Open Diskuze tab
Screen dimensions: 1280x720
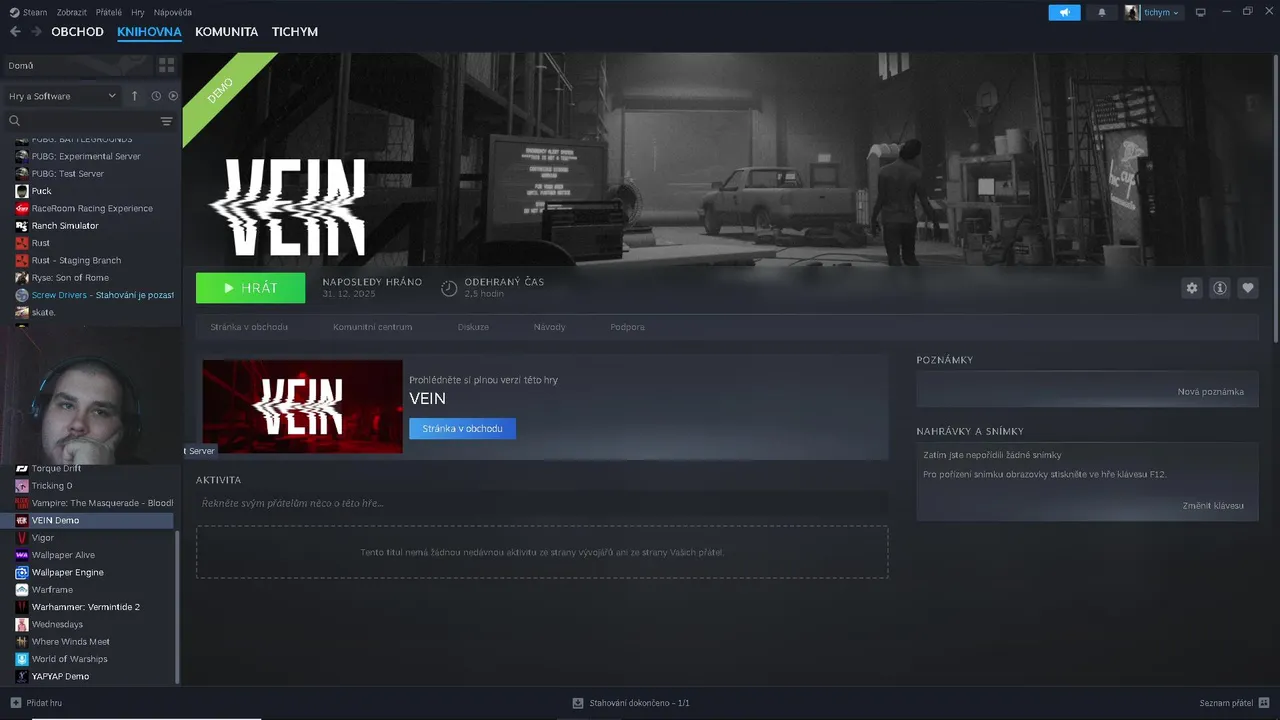(x=473, y=327)
